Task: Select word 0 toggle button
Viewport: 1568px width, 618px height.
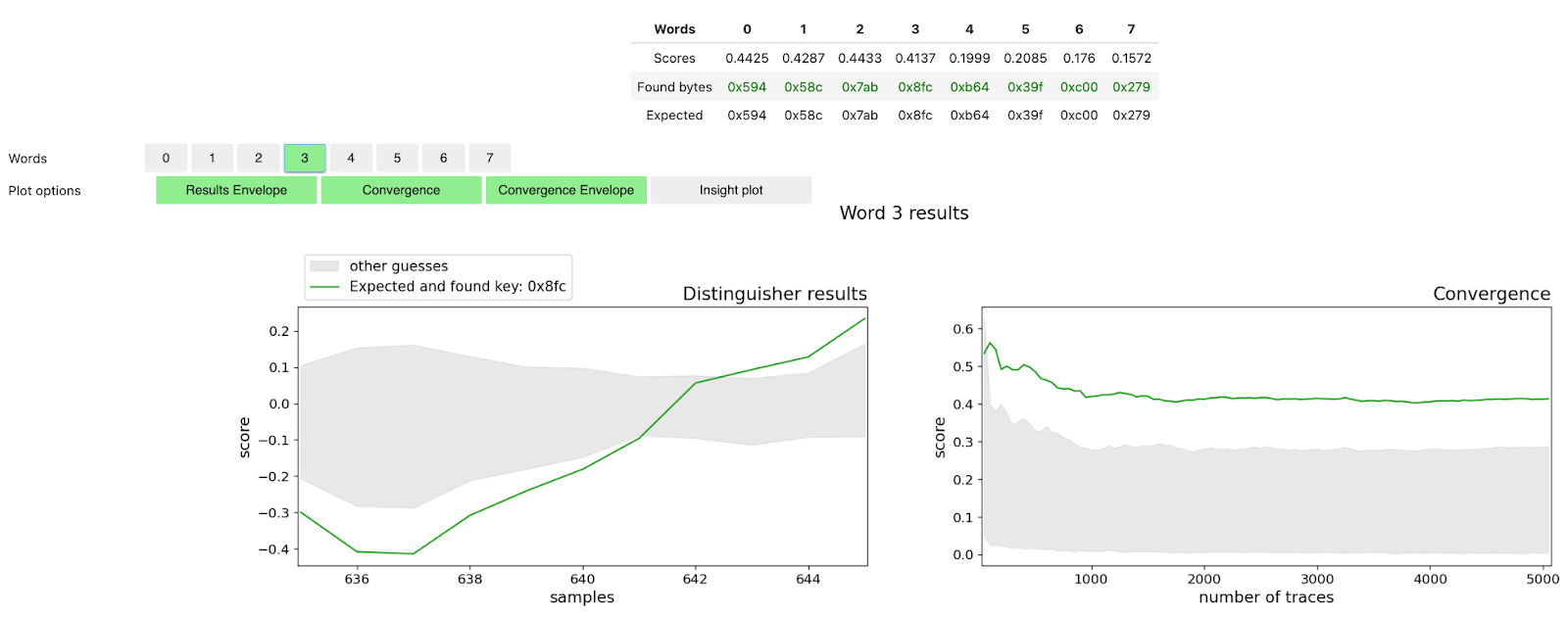Action: point(166,158)
